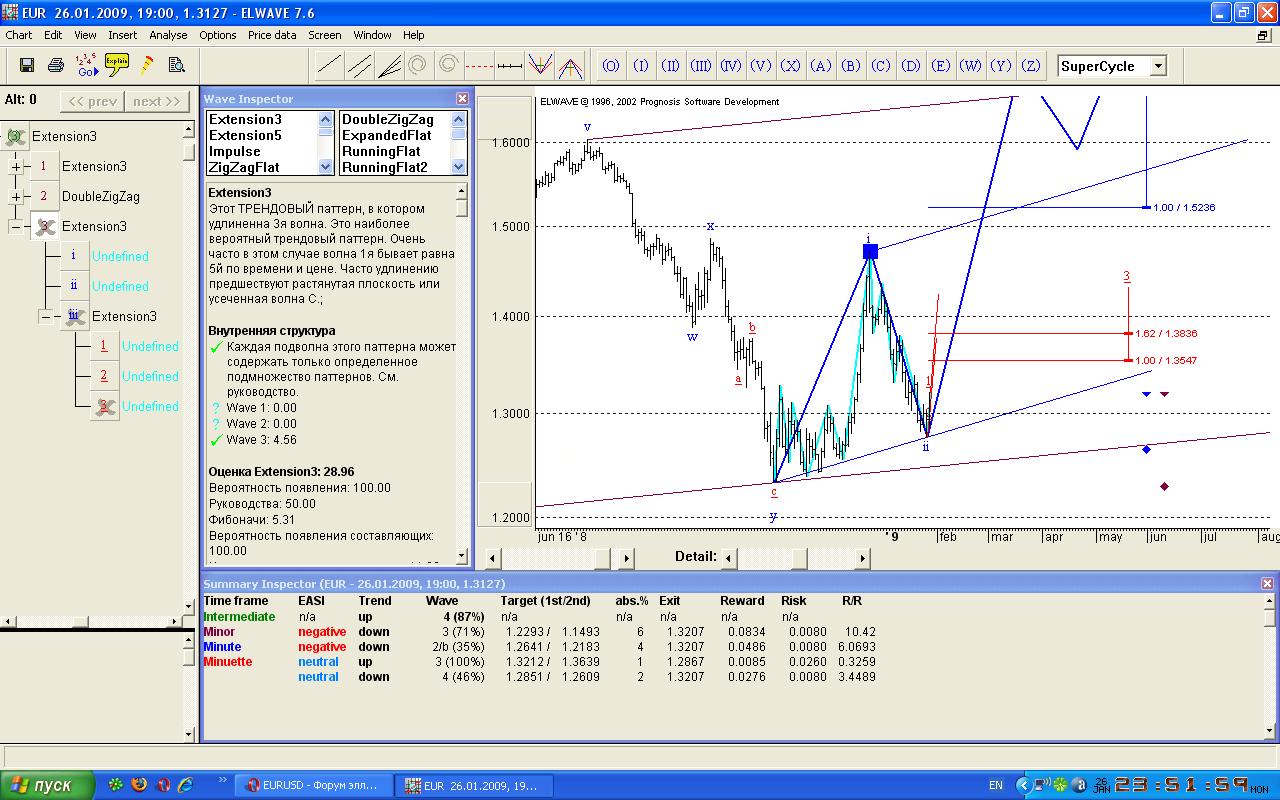Select the parallel channel lines tool

pos(358,65)
